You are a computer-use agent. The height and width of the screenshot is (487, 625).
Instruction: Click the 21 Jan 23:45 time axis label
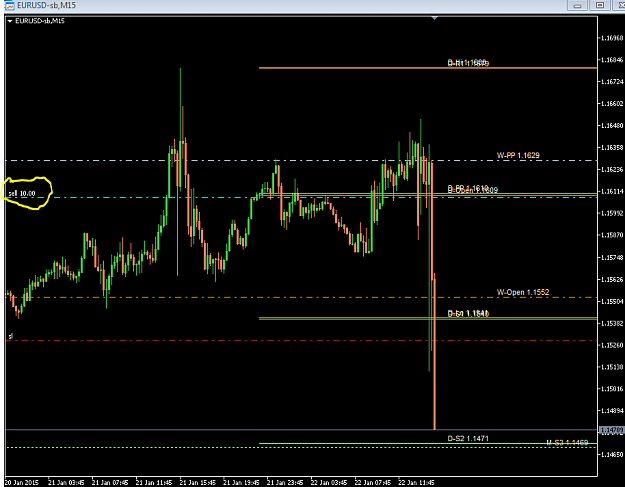(x=285, y=483)
